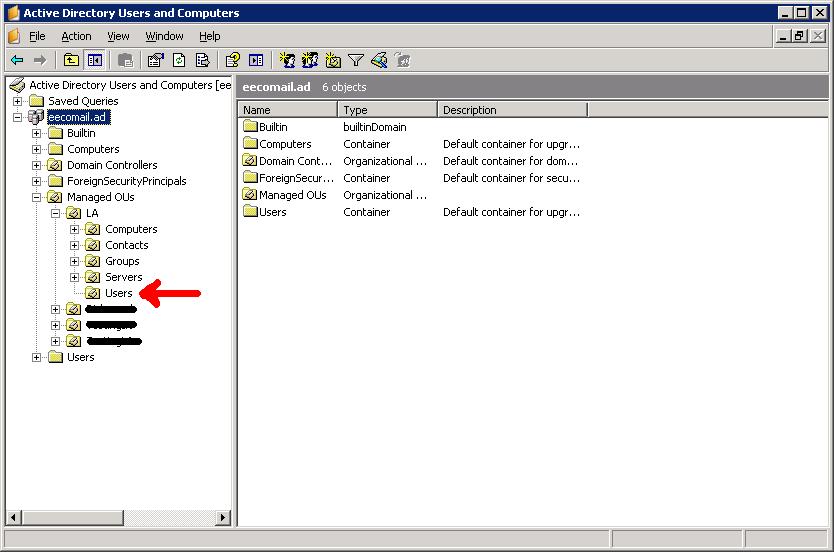Select the Users OU under LA
The height and width of the screenshot is (552, 834).
click(119, 293)
